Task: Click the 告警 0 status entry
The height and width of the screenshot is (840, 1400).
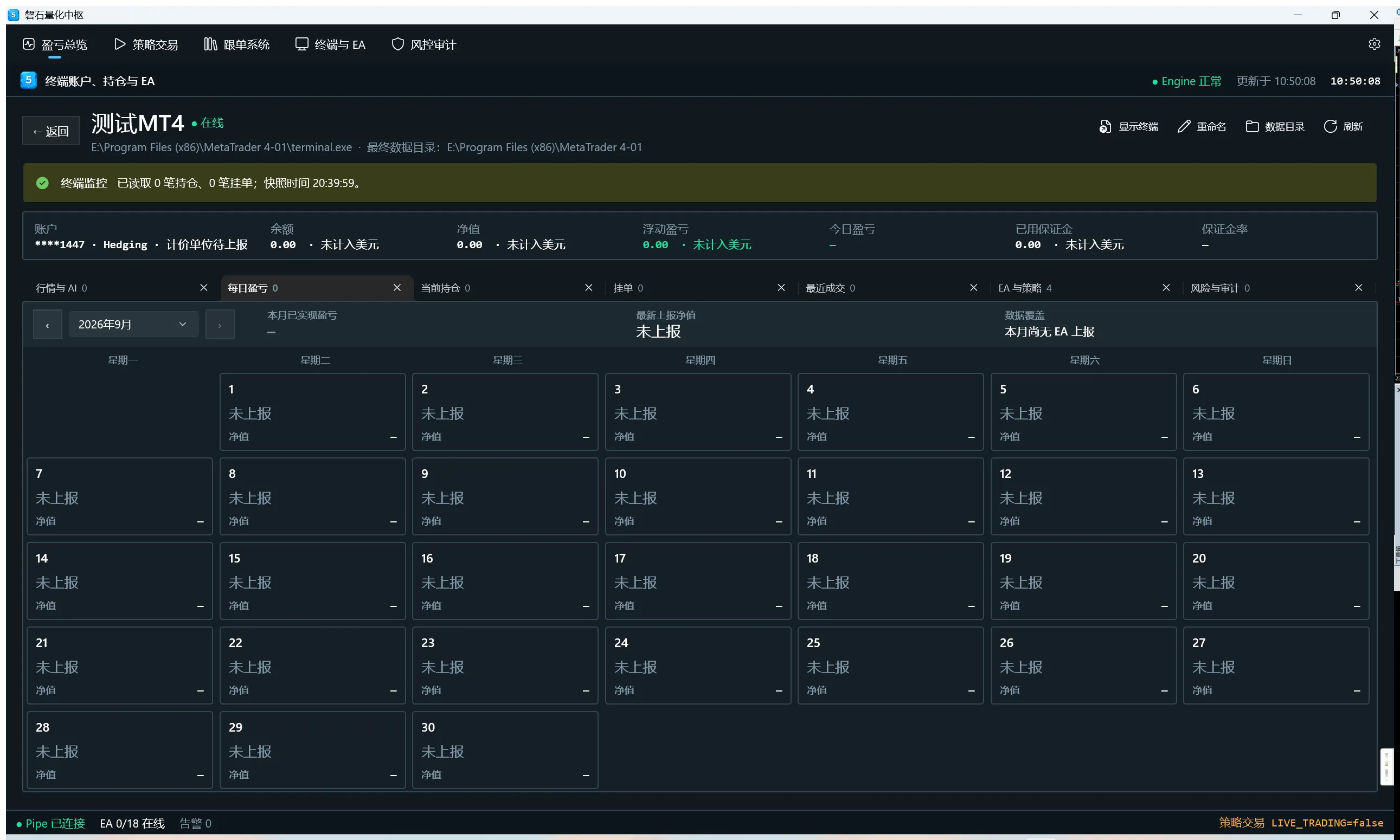Action: [195, 824]
